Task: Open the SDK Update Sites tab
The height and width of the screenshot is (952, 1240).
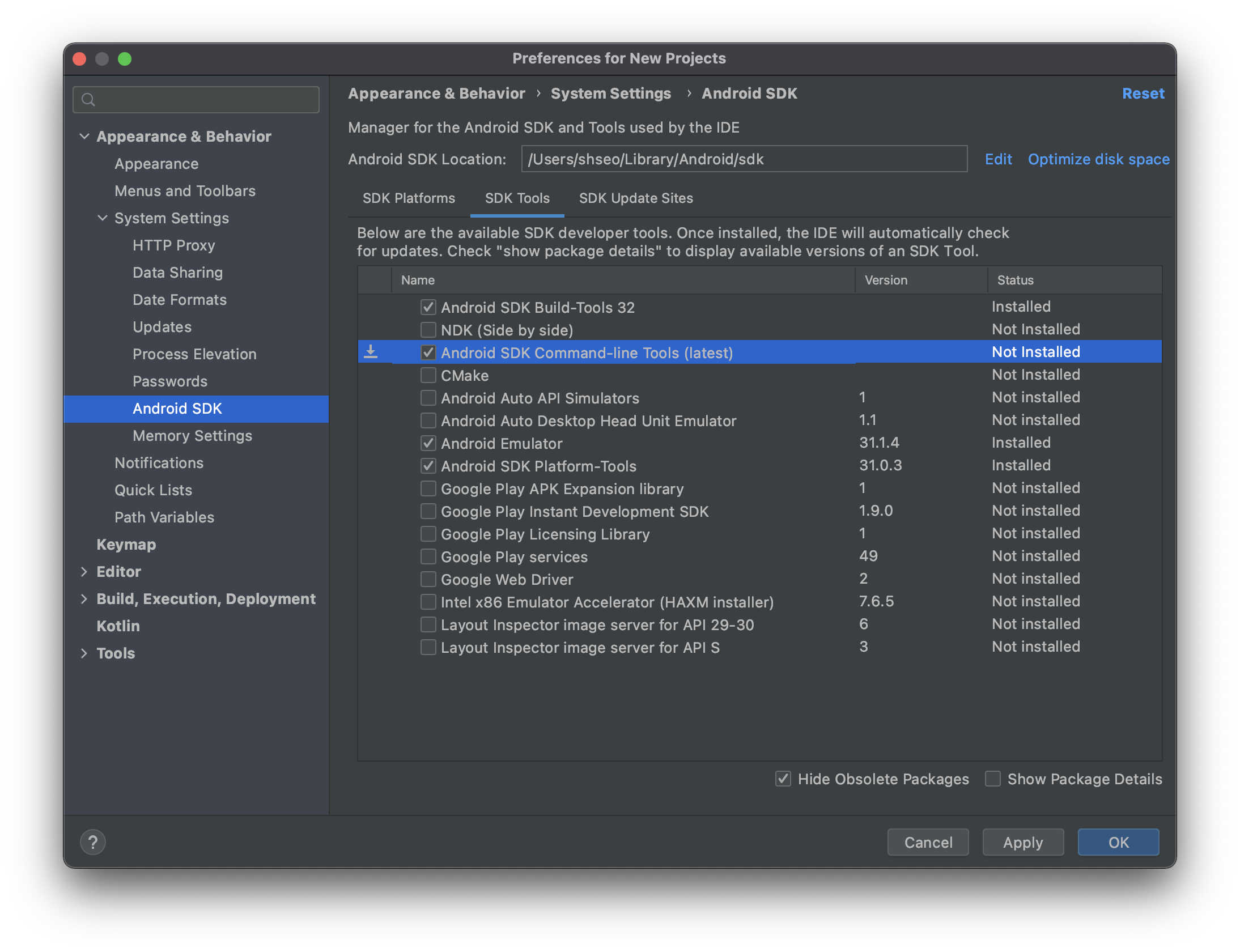Action: pos(636,198)
